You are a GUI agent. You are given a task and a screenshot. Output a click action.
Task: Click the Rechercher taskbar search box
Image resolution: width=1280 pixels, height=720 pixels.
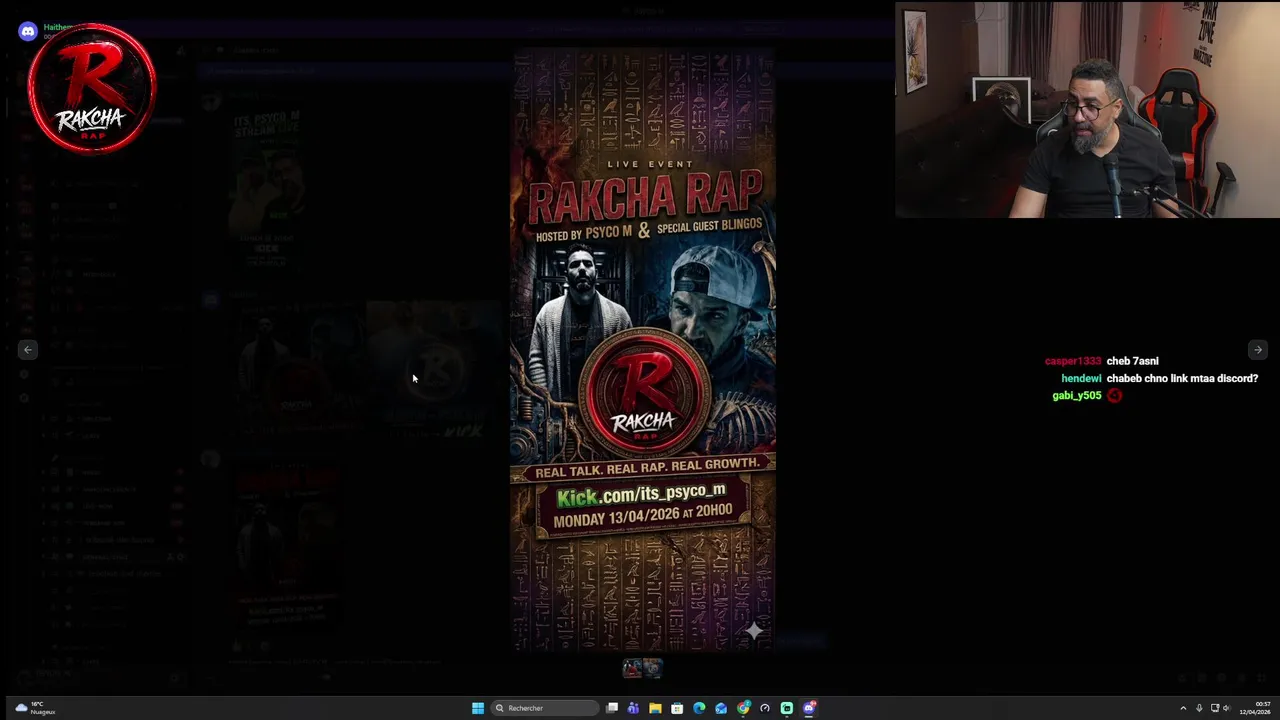point(545,708)
